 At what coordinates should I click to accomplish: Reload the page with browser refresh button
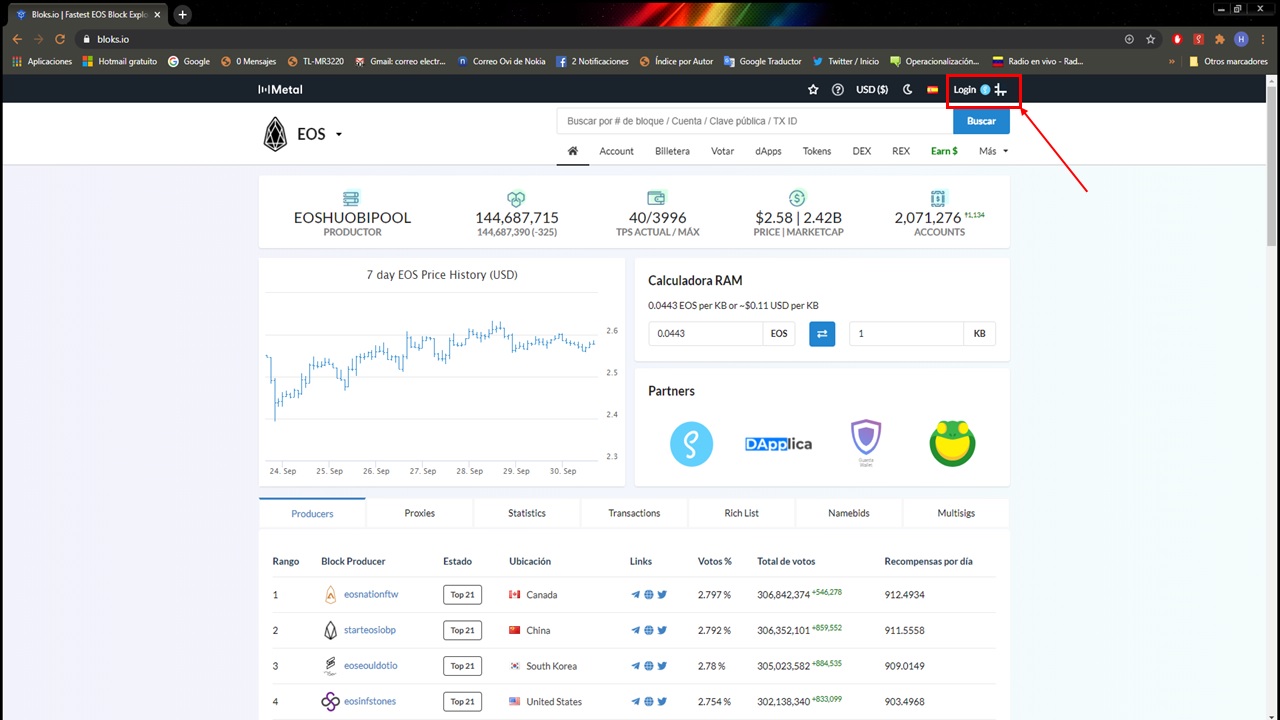point(60,39)
